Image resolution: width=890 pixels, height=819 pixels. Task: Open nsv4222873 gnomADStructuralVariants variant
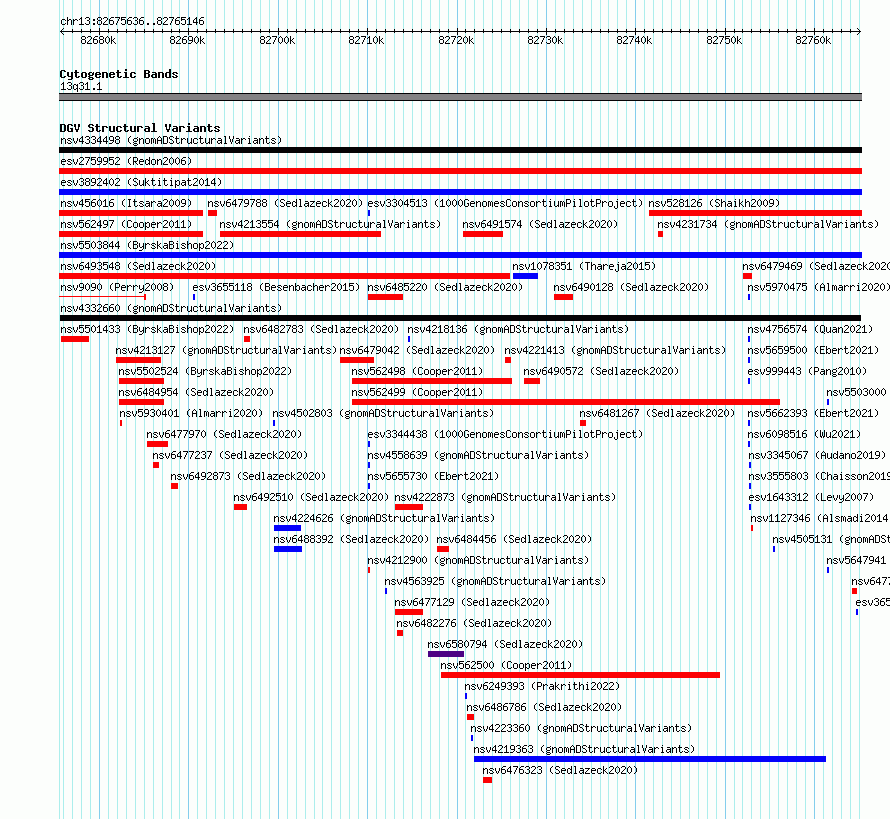[505, 497]
